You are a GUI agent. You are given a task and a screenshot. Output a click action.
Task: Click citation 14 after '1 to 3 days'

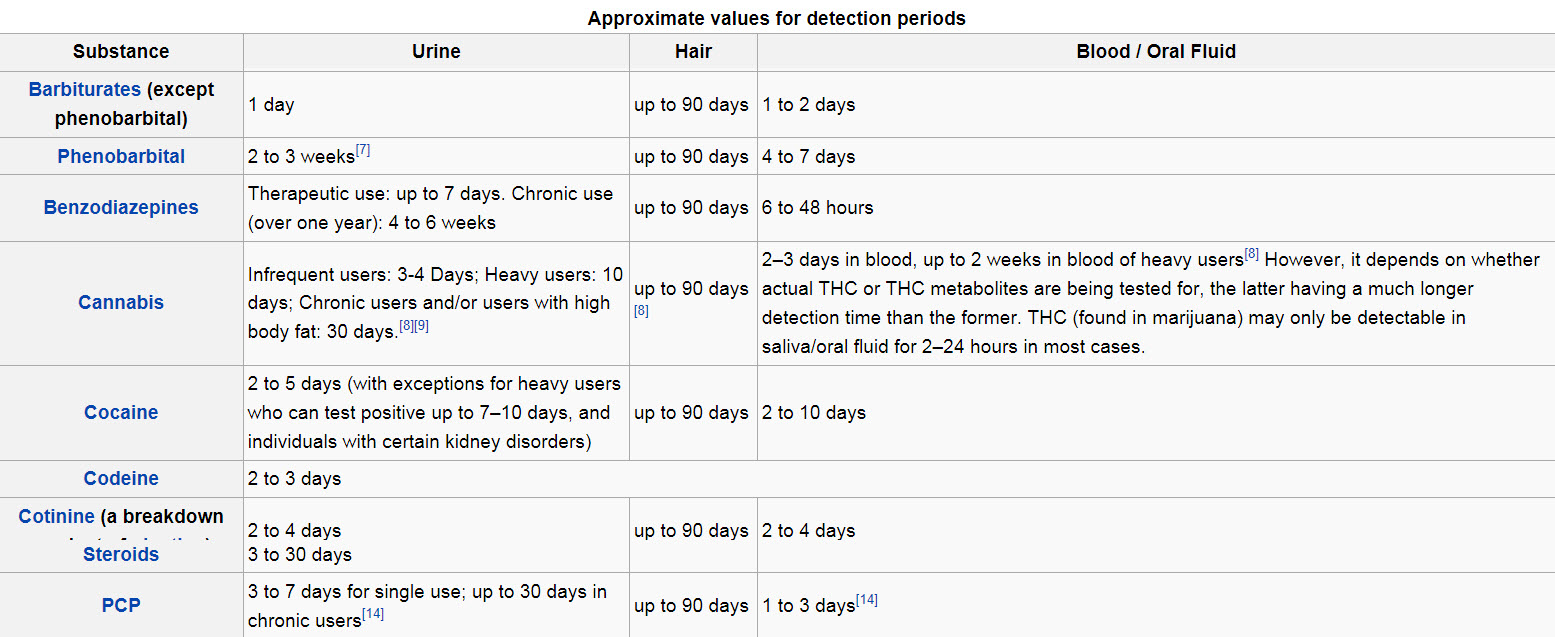[867, 600]
